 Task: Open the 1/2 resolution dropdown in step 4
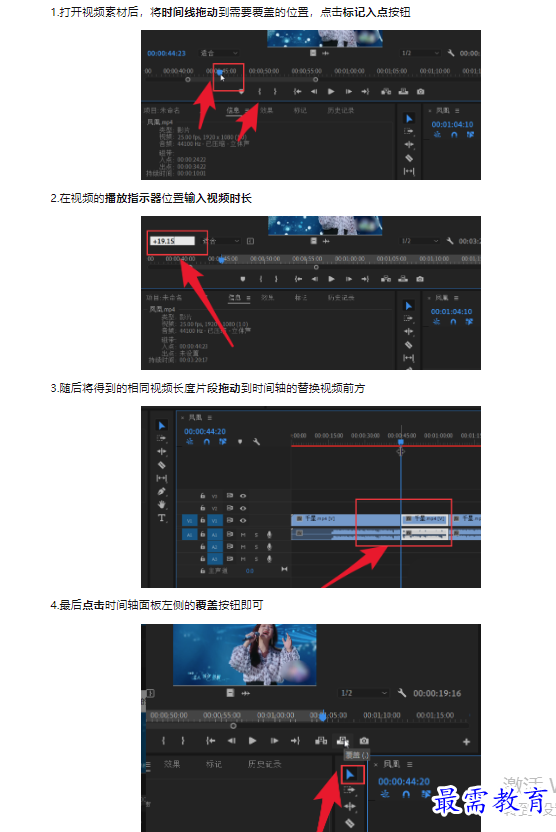tap(363, 693)
